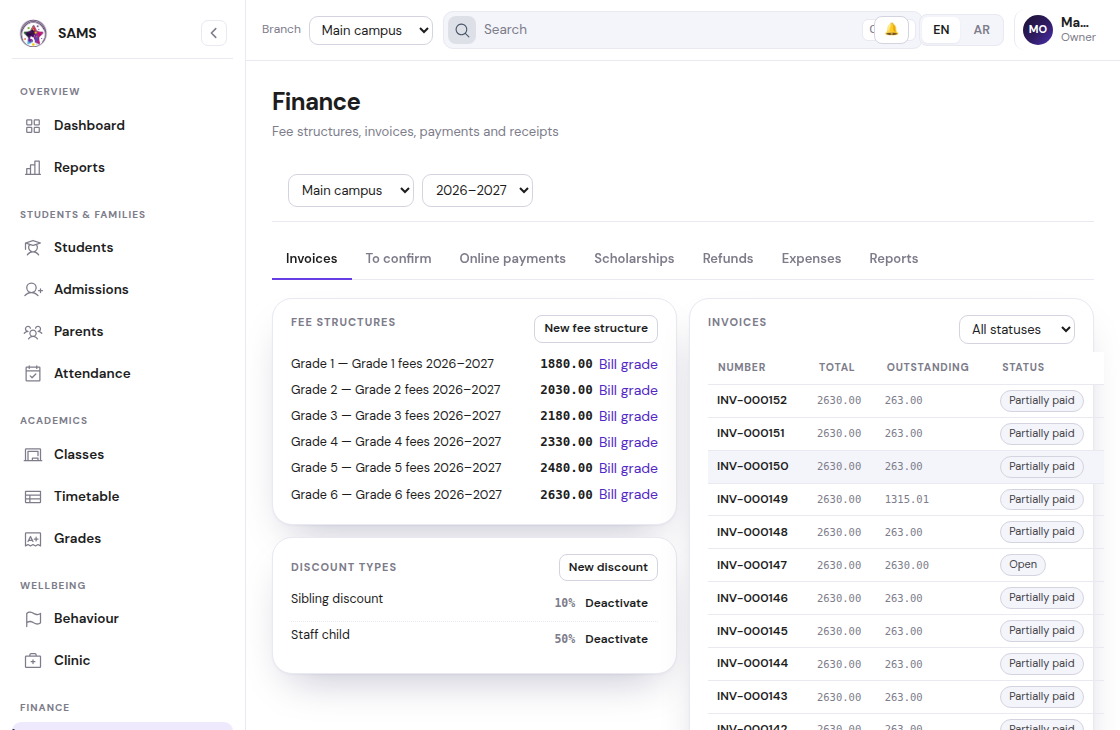Open Clinic via the medical kit icon
Viewport: 1120px width, 730px height.
point(33,661)
